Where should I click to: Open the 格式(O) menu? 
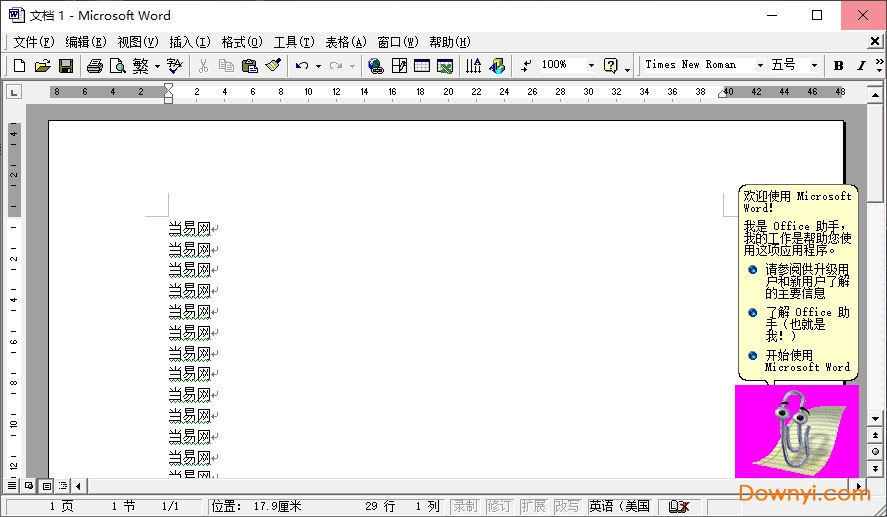tap(241, 42)
